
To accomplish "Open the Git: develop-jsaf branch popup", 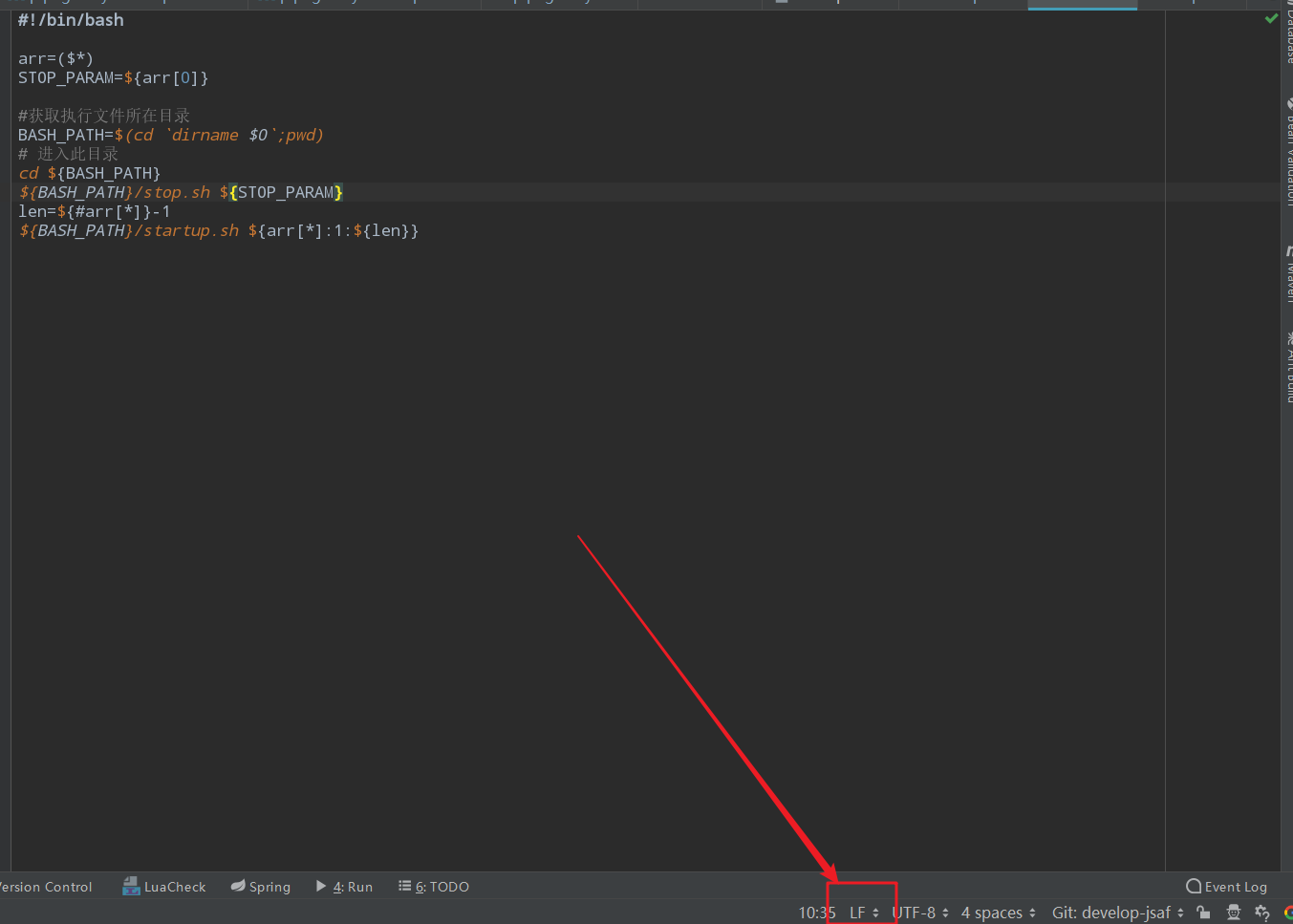I will coord(1114,913).
